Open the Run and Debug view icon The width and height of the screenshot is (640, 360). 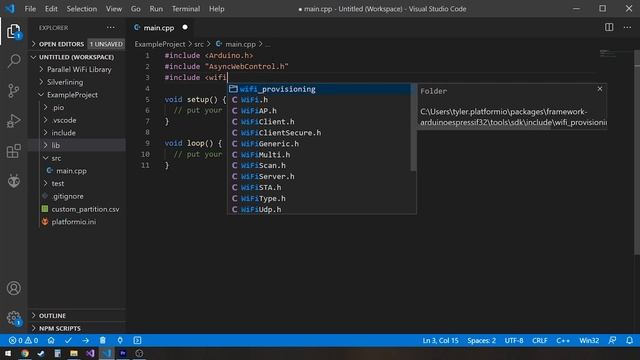pos(13,121)
